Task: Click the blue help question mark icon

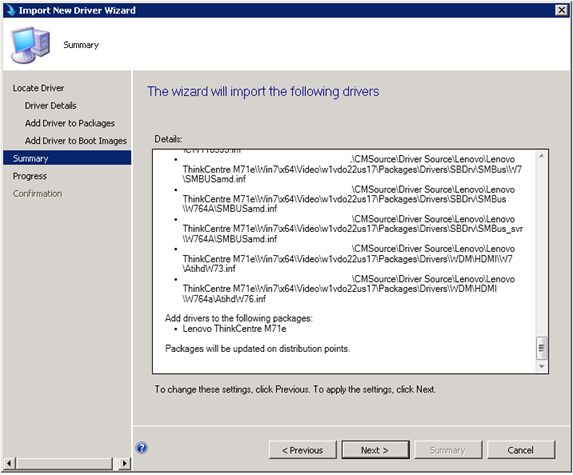Action: (142, 448)
